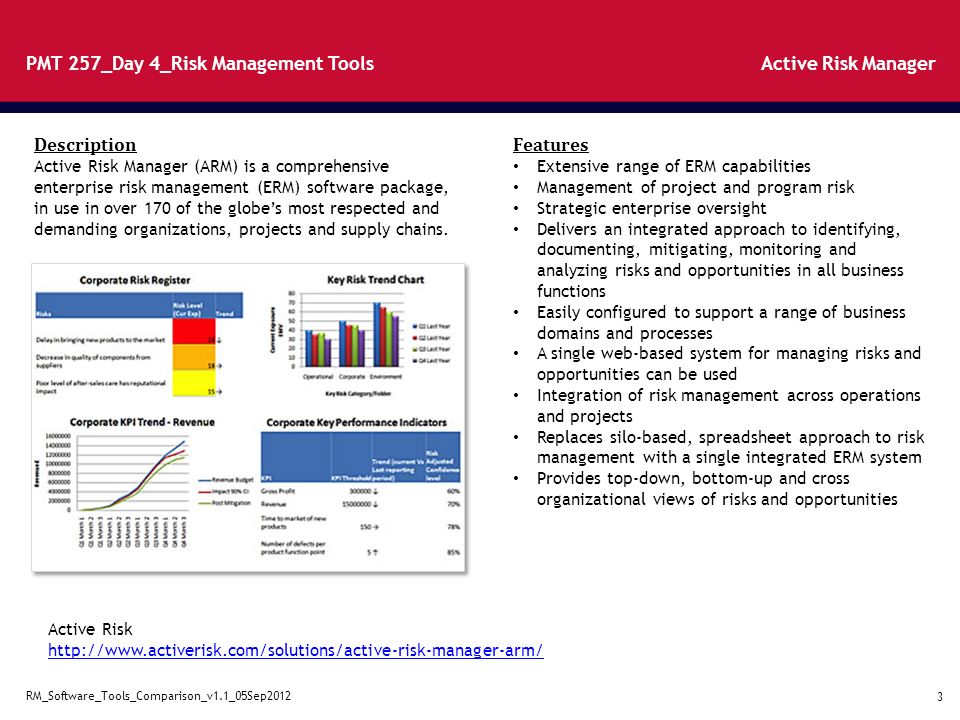Click bullet starting 'A single web-based system'
960x720 pixels.
(x=729, y=364)
